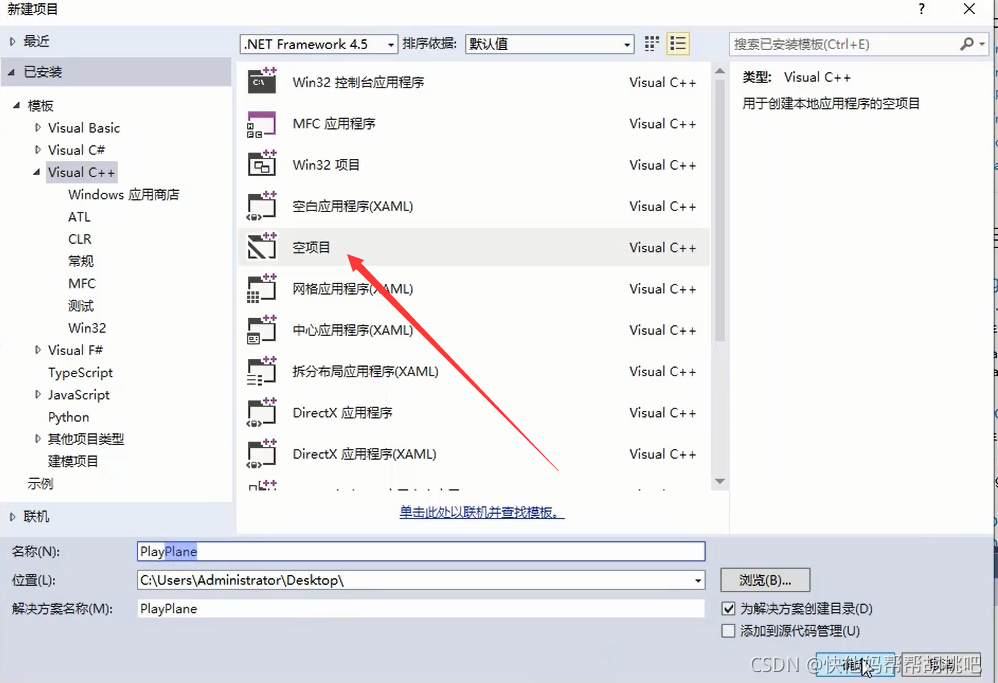Image resolution: width=998 pixels, height=683 pixels.
Task: Expand the 最近 section
Action: click(x=12, y=41)
